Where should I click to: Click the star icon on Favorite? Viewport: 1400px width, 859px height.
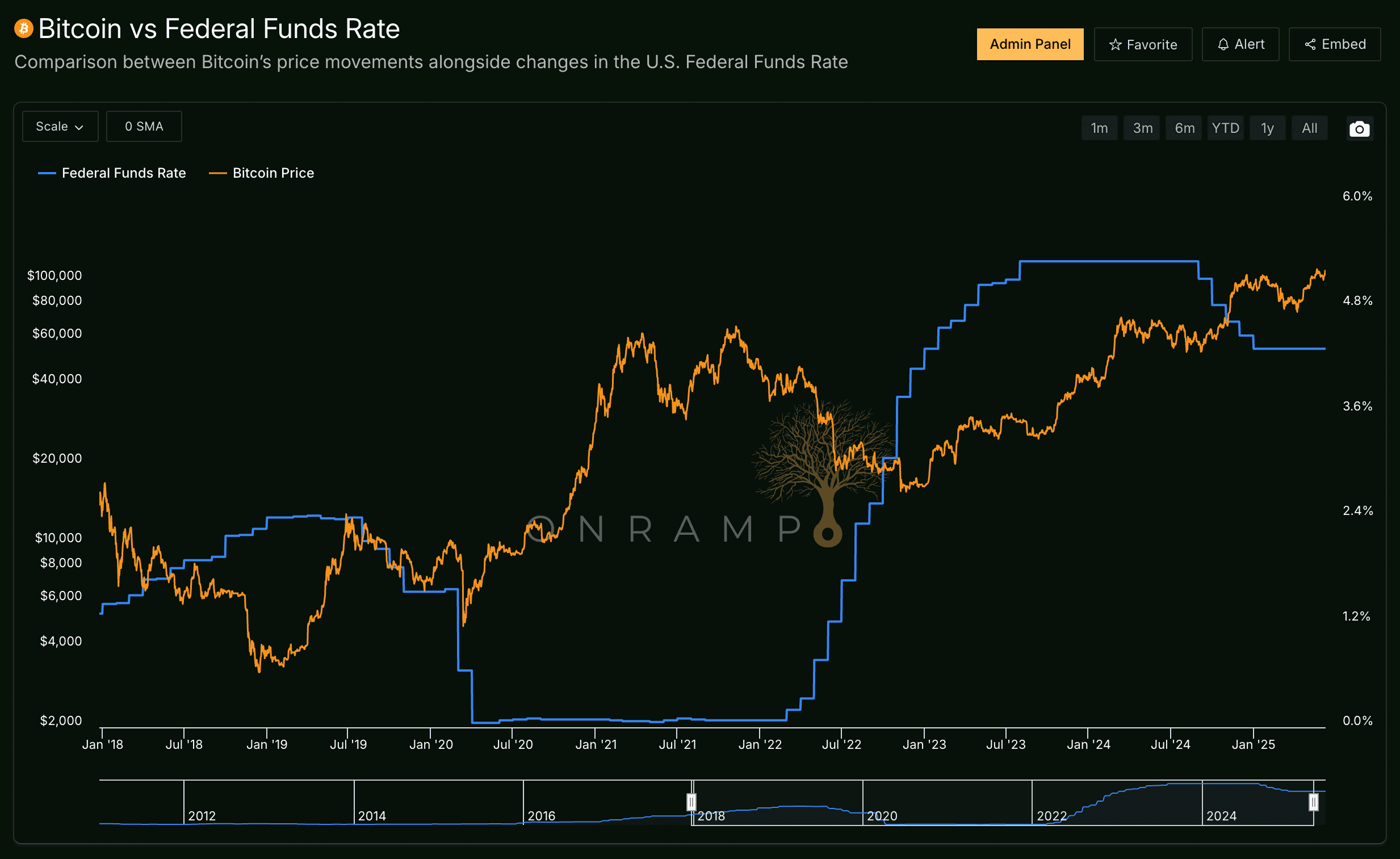[x=1116, y=44]
